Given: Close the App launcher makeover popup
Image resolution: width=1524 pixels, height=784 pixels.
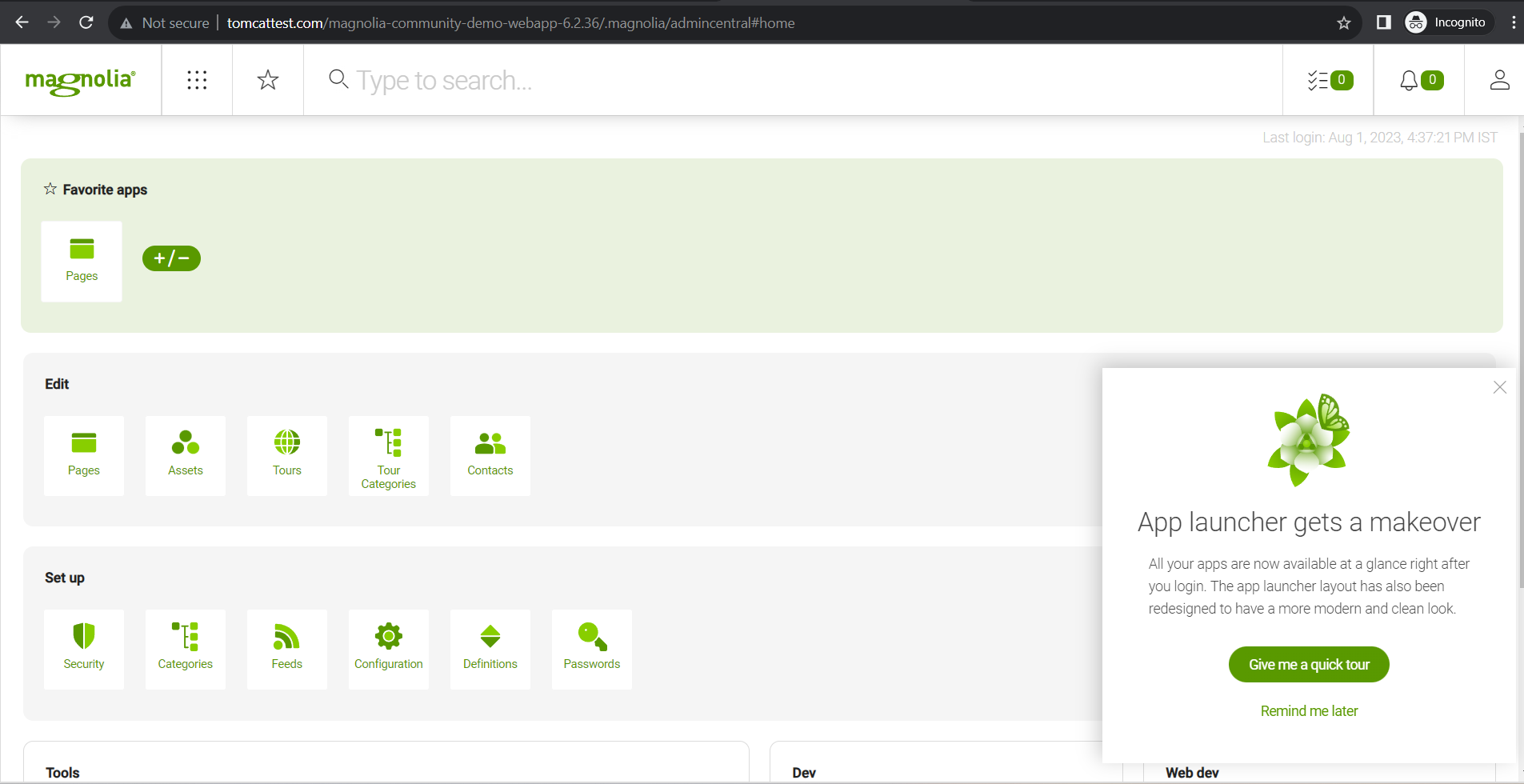Looking at the screenshot, I should pos(1499,387).
